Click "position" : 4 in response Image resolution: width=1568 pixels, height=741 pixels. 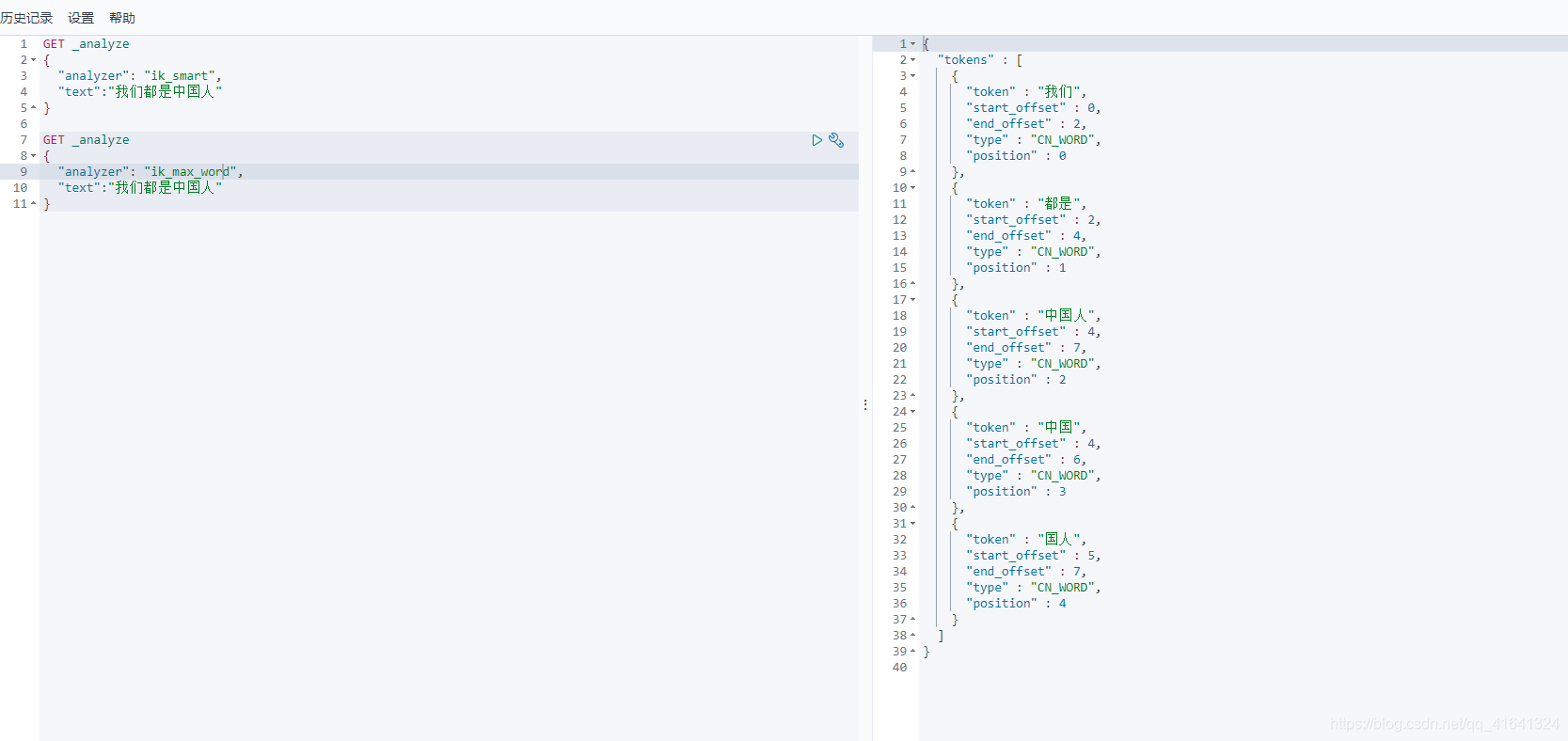1017,604
